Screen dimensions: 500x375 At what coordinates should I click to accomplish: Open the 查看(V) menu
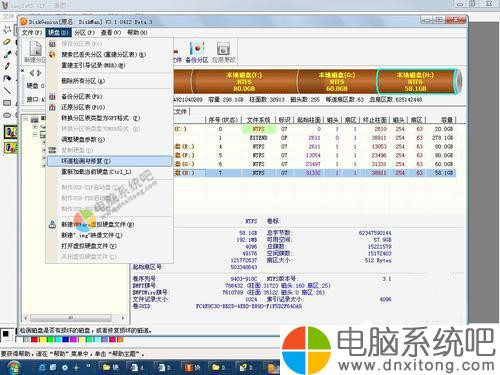pos(111,32)
